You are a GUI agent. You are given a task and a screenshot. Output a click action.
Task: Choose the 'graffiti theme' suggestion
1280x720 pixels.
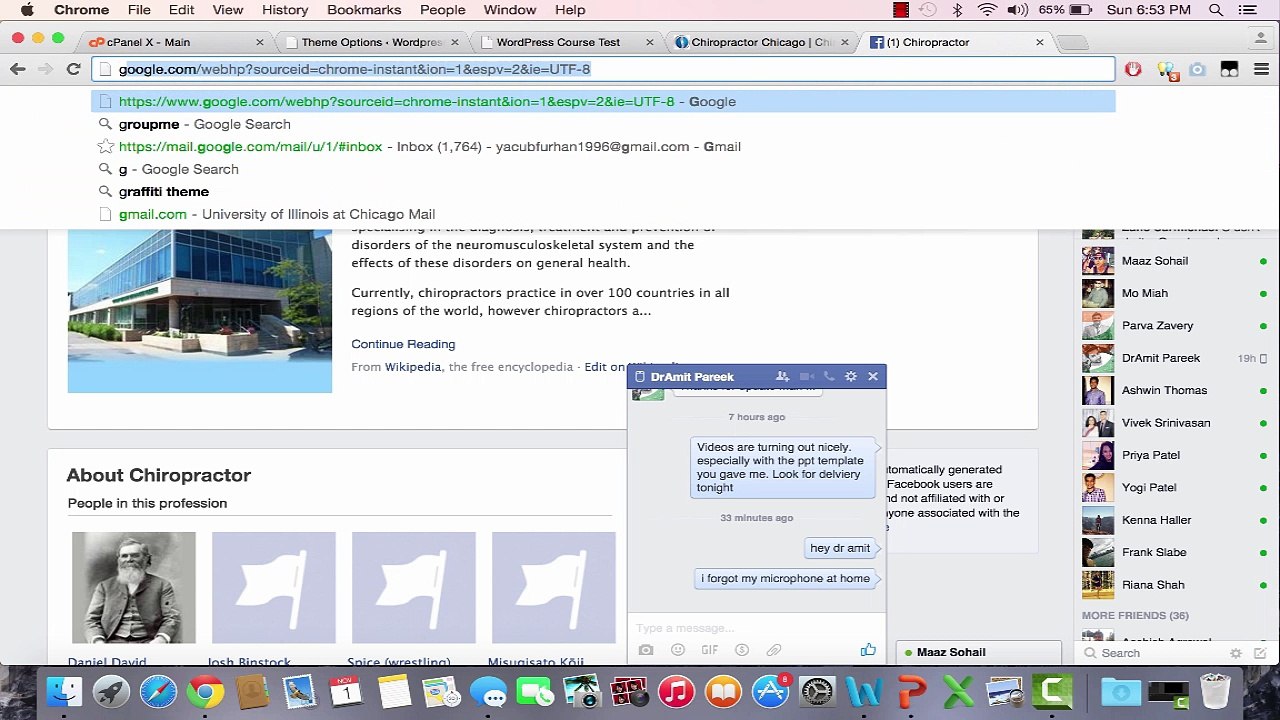point(603,192)
